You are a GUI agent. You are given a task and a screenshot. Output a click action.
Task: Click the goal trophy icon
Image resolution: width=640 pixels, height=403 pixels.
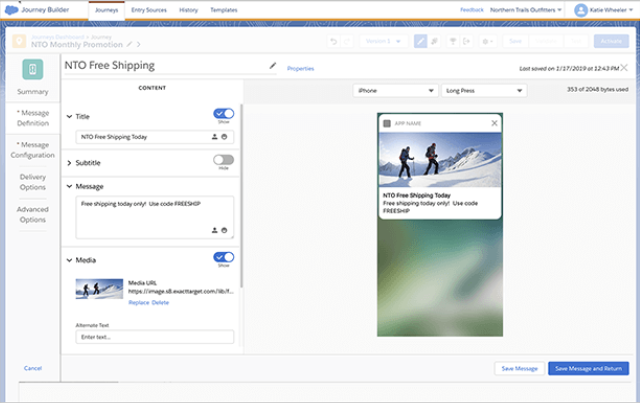point(453,41)
